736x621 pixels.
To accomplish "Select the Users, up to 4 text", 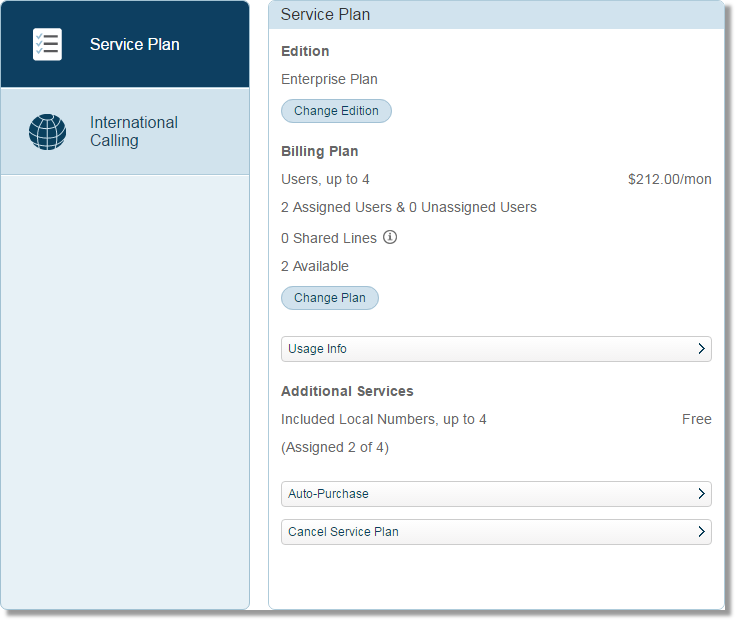I will (325, 179).
